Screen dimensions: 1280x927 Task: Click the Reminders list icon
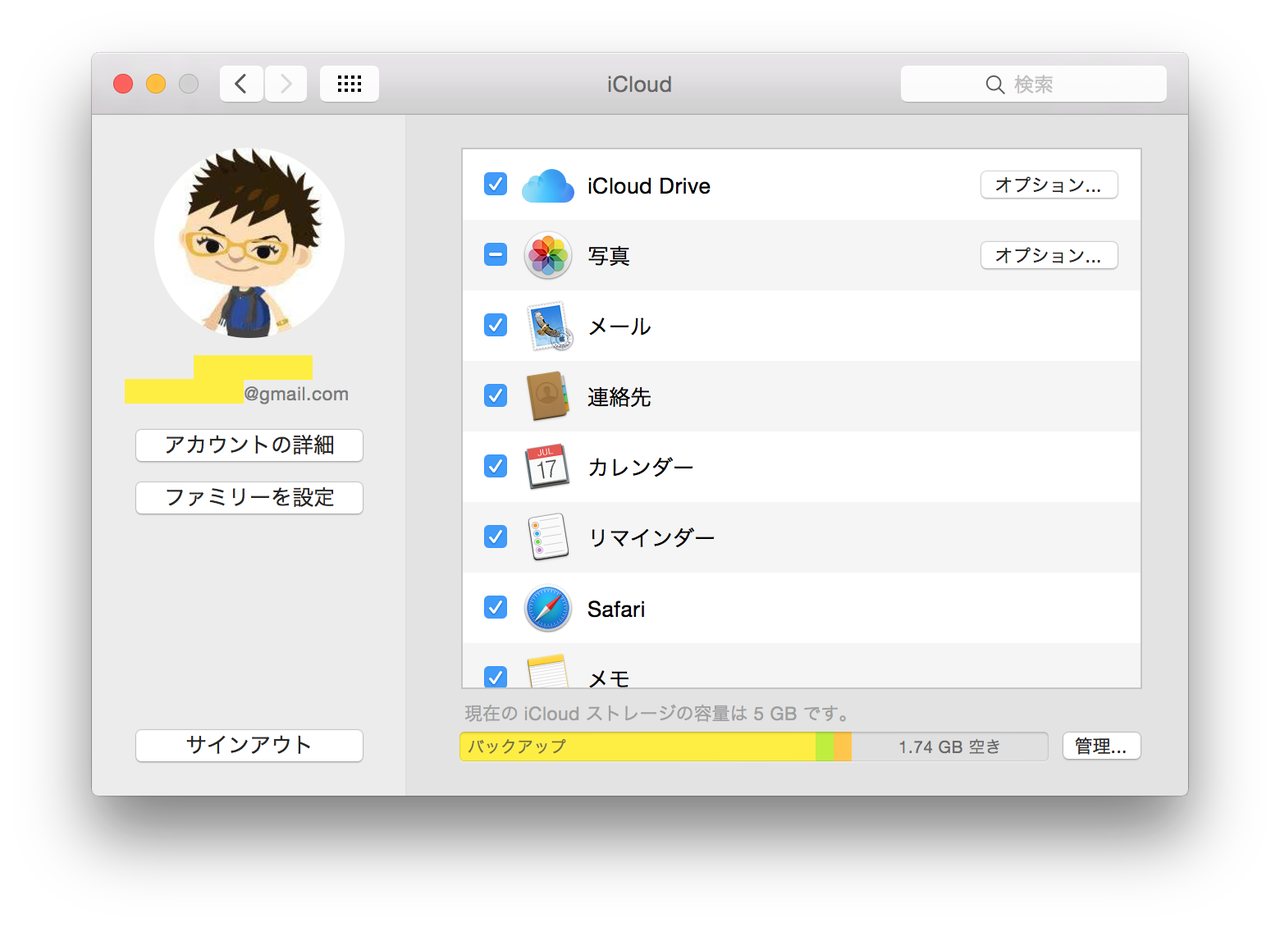[548, 538]
